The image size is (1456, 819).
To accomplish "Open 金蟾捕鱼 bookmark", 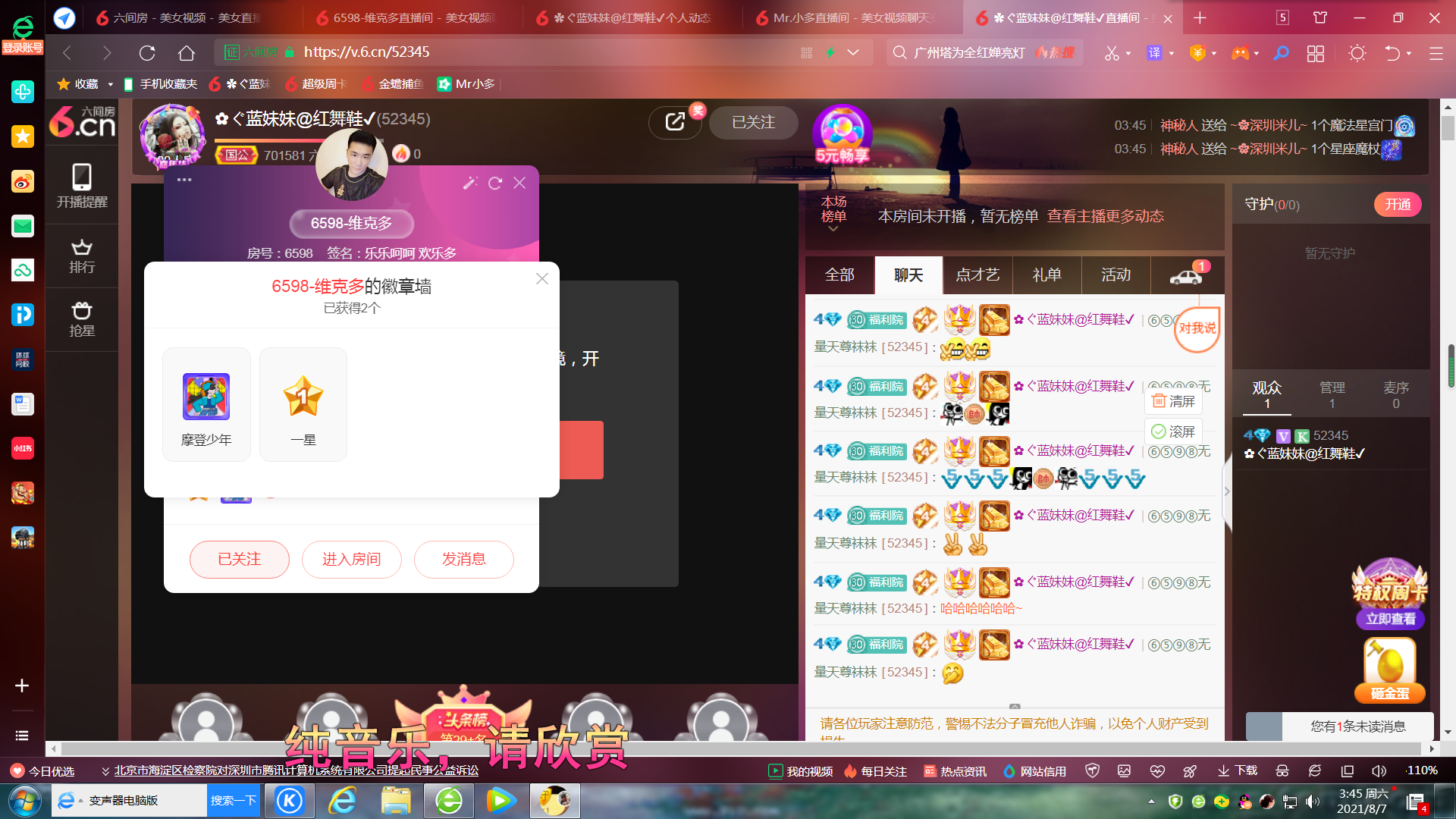I will point(392,83).
